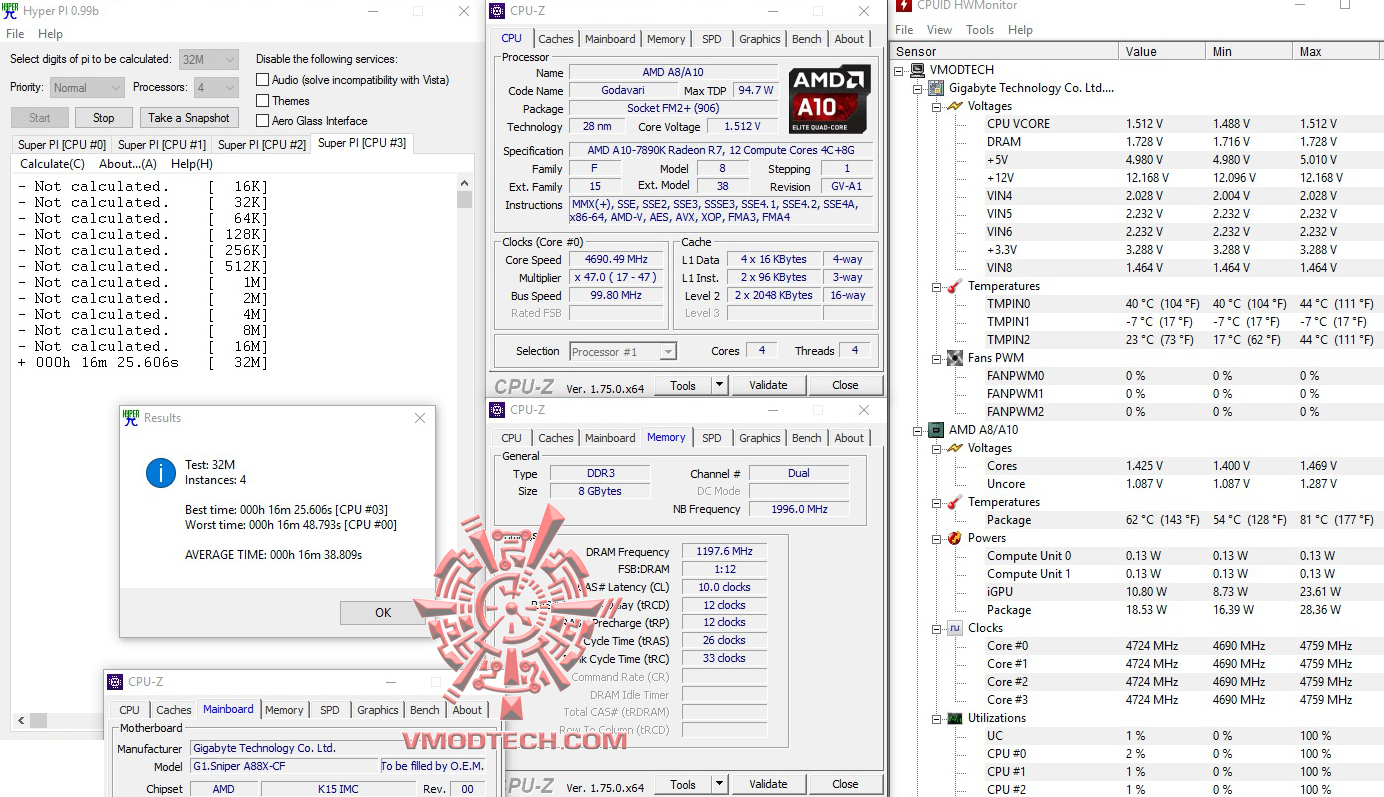Select the Core #3 clock row
The image size is (1384, 797).
(x=1137, y=700)
